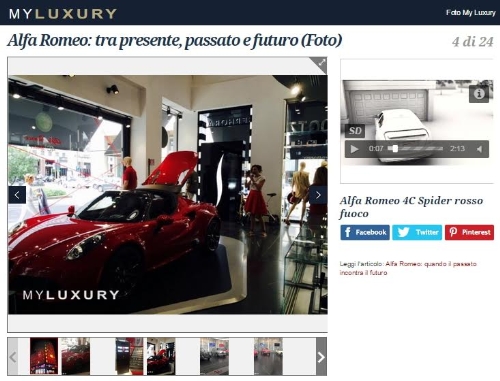Viewport: 500px width, 381px height.
Task: Go to the previous photo
Action: pyautogui.click(x=17, y=195)
